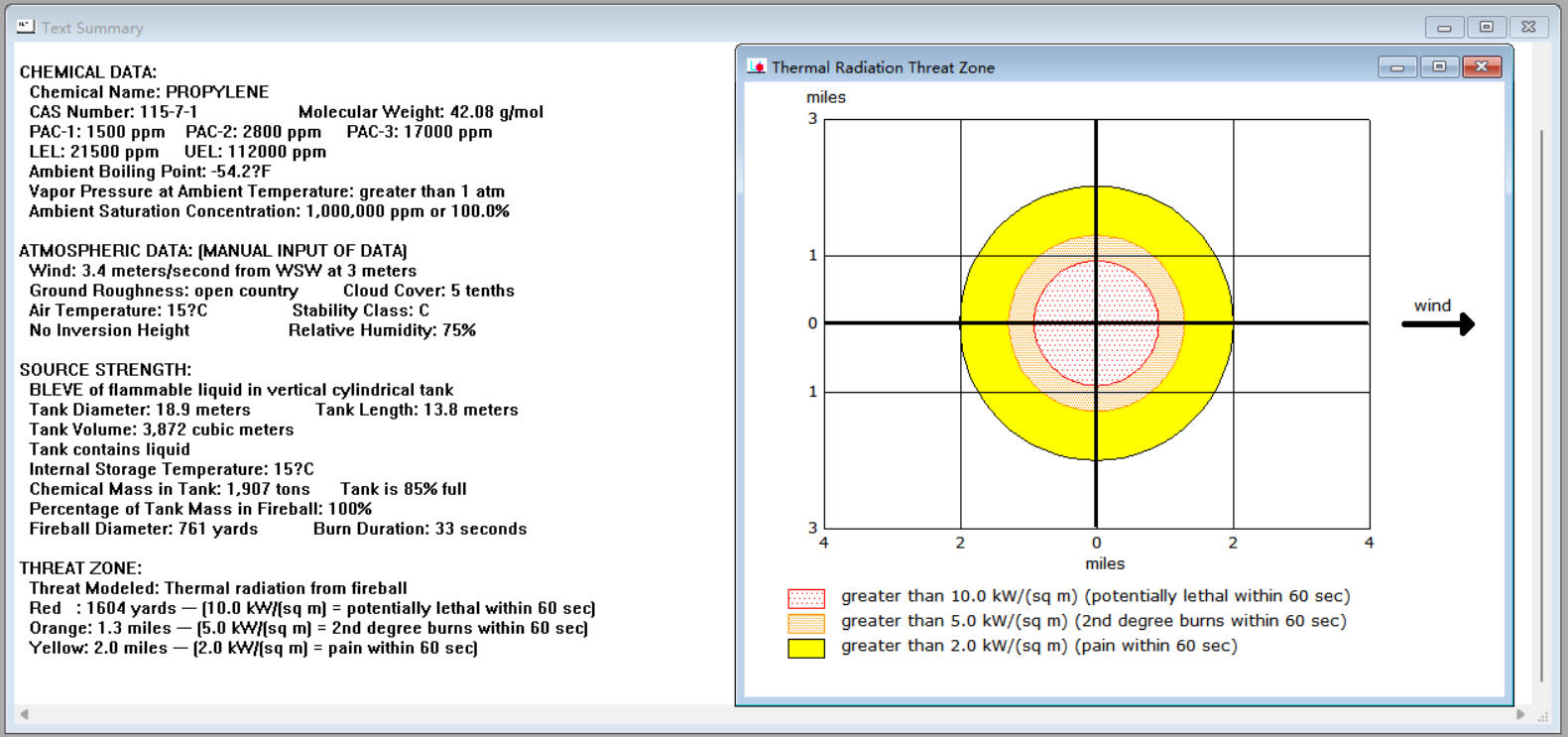1568x737 pixels.
Task: Click 'Tank is 85% full' text
Action: coord(403,489)
